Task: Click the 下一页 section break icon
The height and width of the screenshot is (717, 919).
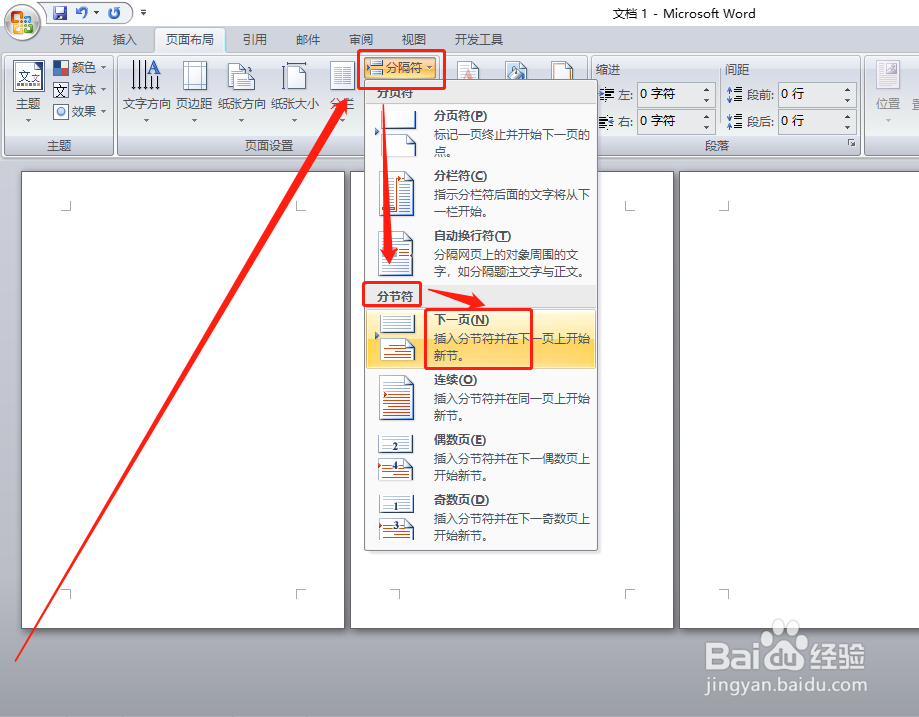Action: [397, 338]
